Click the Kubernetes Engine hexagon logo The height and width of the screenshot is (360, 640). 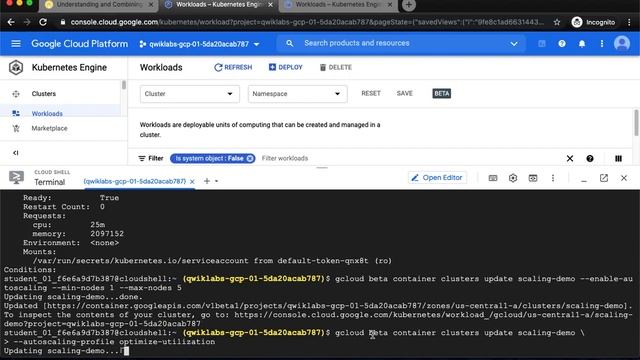click(x=16, y=67)
